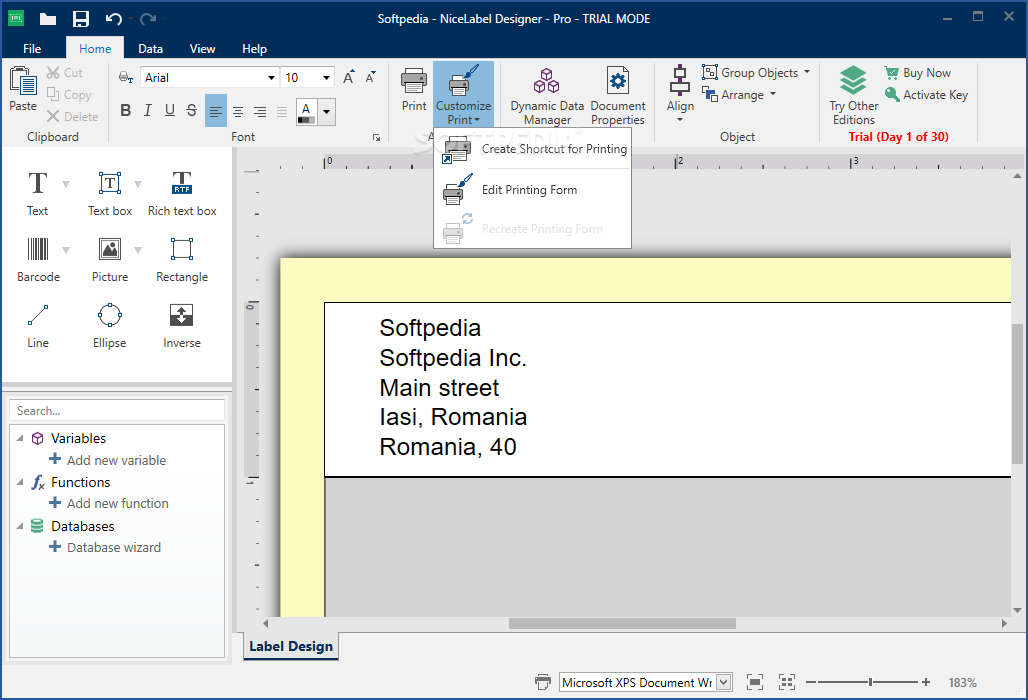Open the Microsoft XPS printer dropdown
The height and width of the screenshot is (700, 1028).
coord(724,682)
